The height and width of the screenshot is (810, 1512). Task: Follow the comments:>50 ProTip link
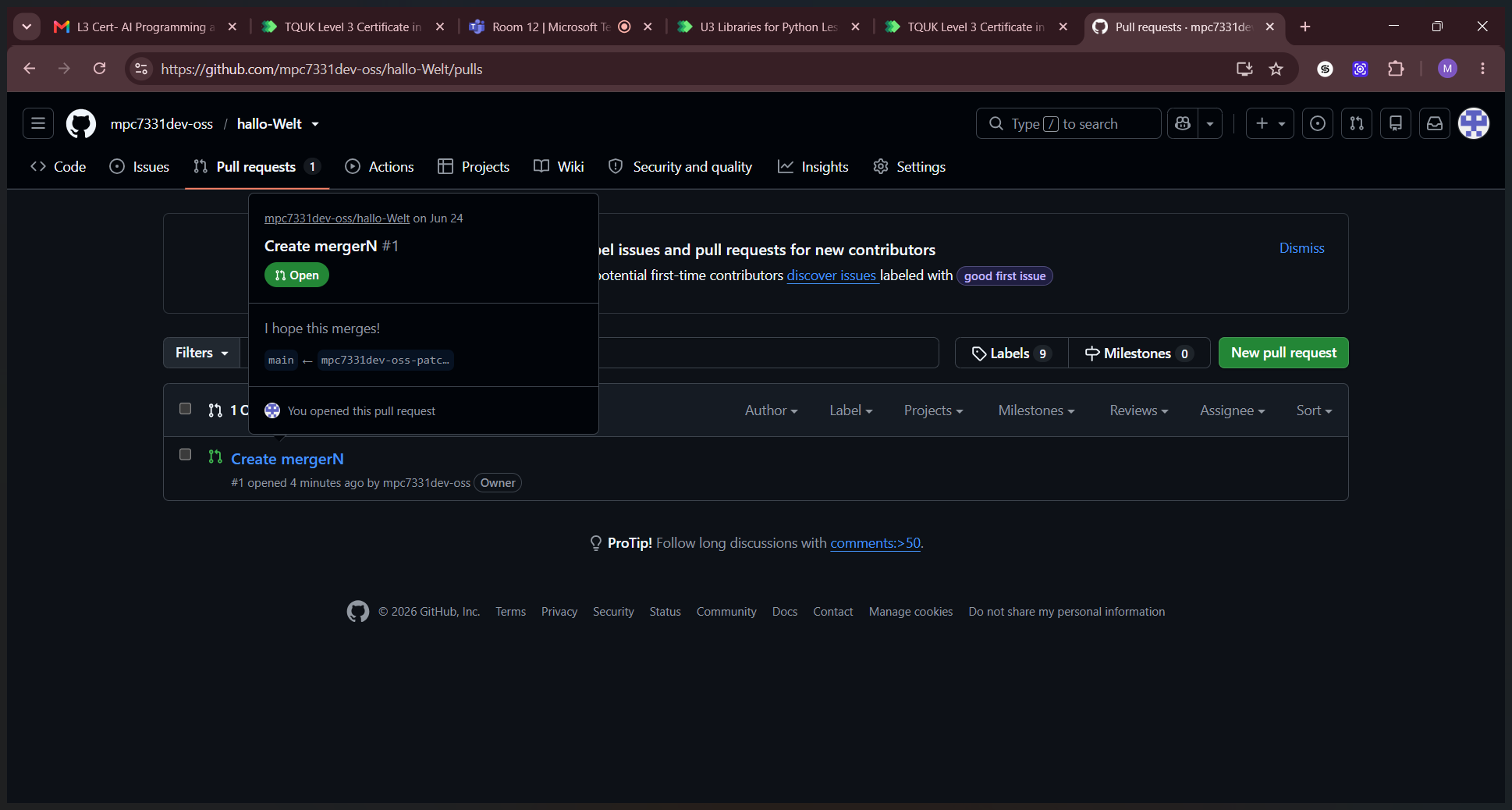[x=875, y=543]
